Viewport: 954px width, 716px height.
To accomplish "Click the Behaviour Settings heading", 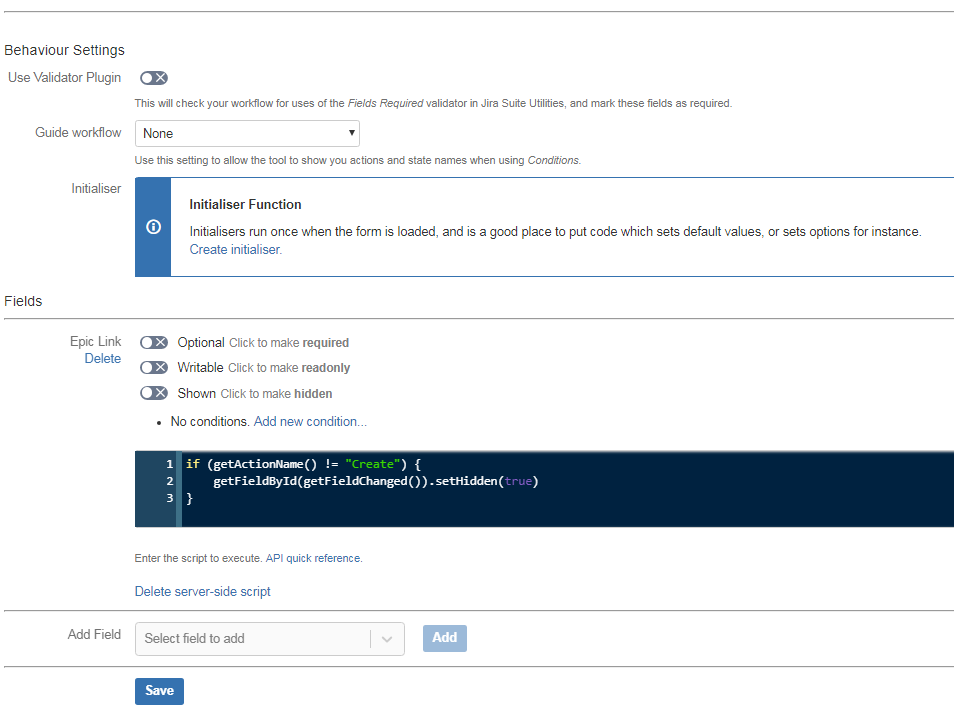I will tap(64, 50).
